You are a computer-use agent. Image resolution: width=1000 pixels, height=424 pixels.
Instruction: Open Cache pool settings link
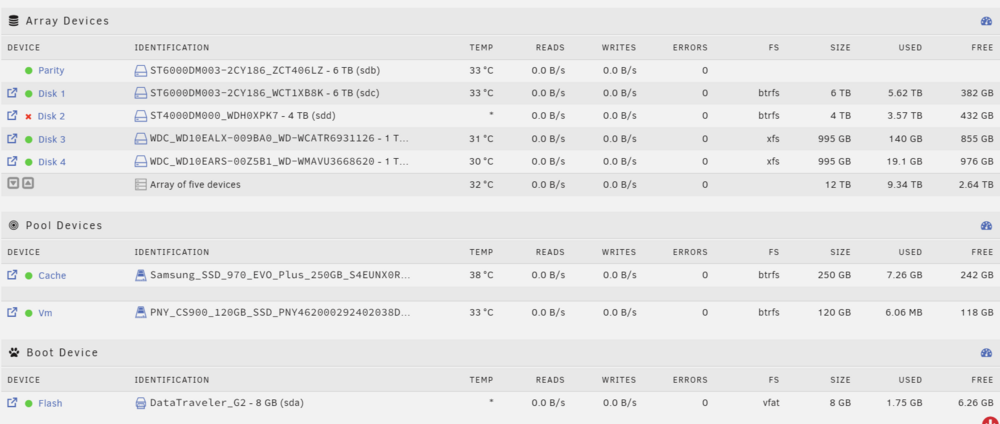click(x=52, y=276)
